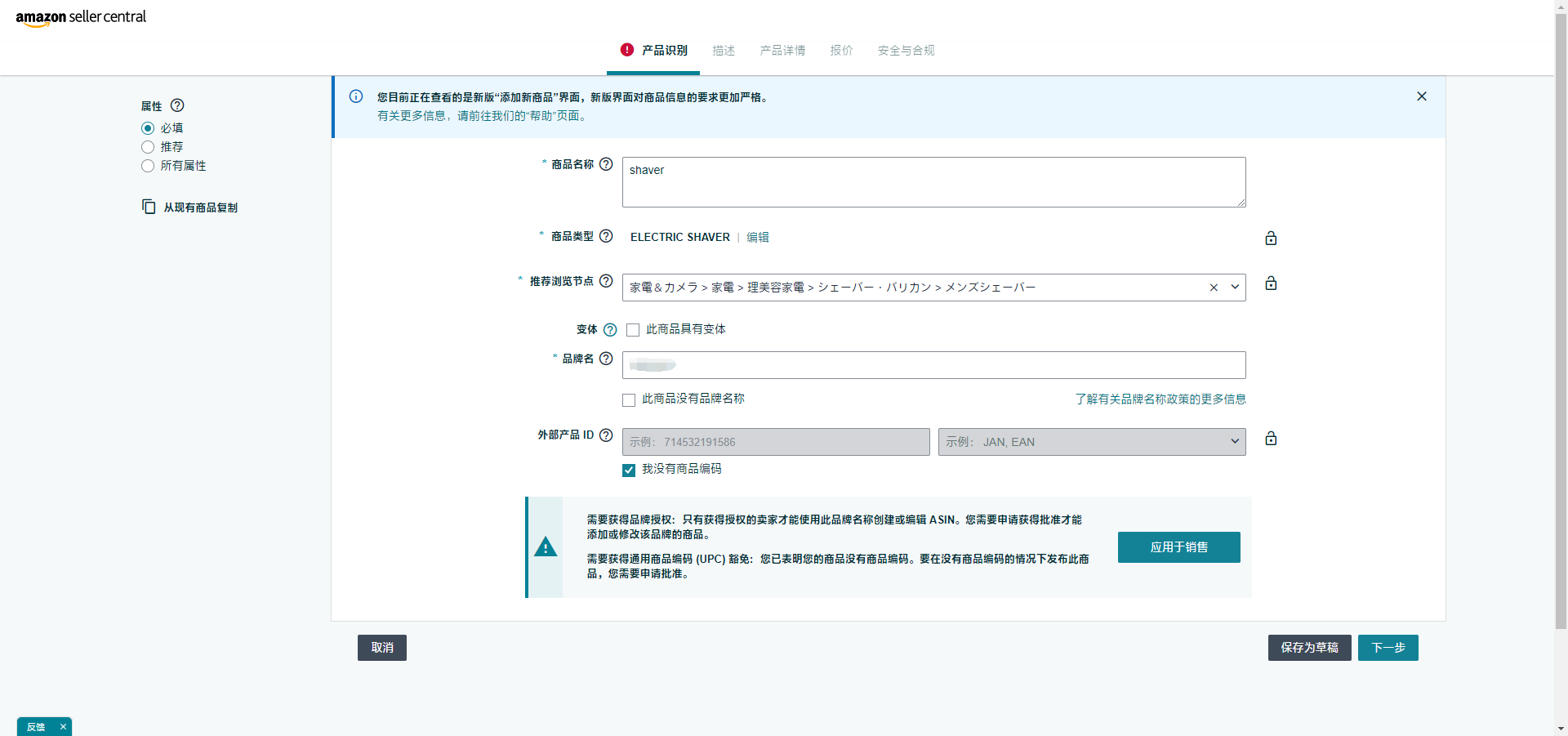Switch to the 产品详情 tab
Image resolution: width=1568 pixels, height=736 pixels.
click(782, 51)
